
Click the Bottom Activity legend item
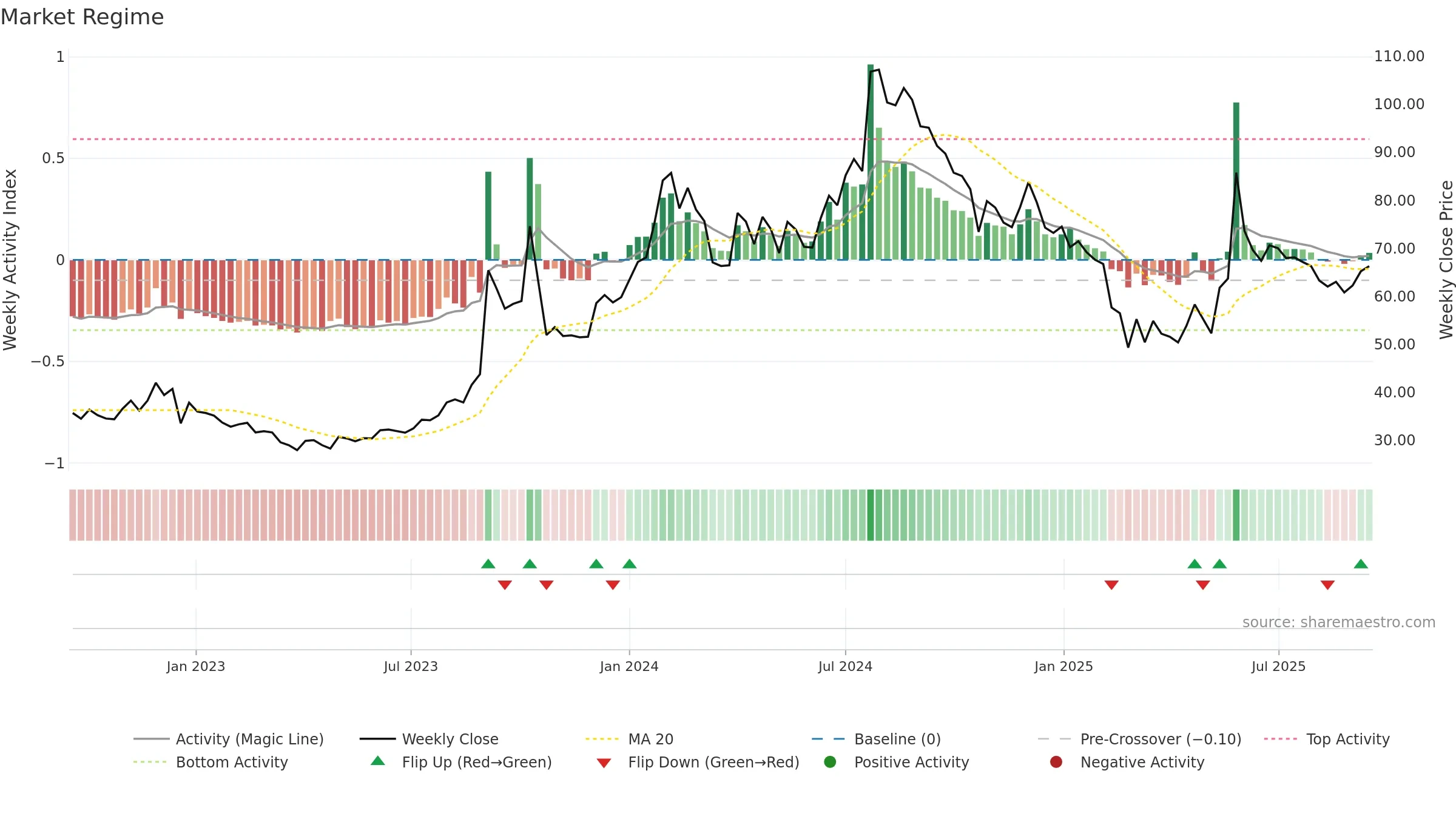[x=211, y=762]
